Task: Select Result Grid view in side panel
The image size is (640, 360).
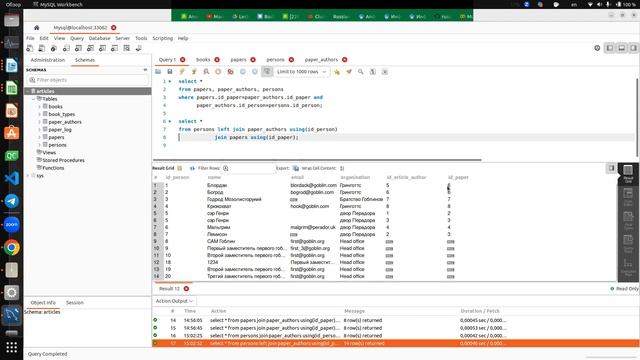Action: [628, 173]
